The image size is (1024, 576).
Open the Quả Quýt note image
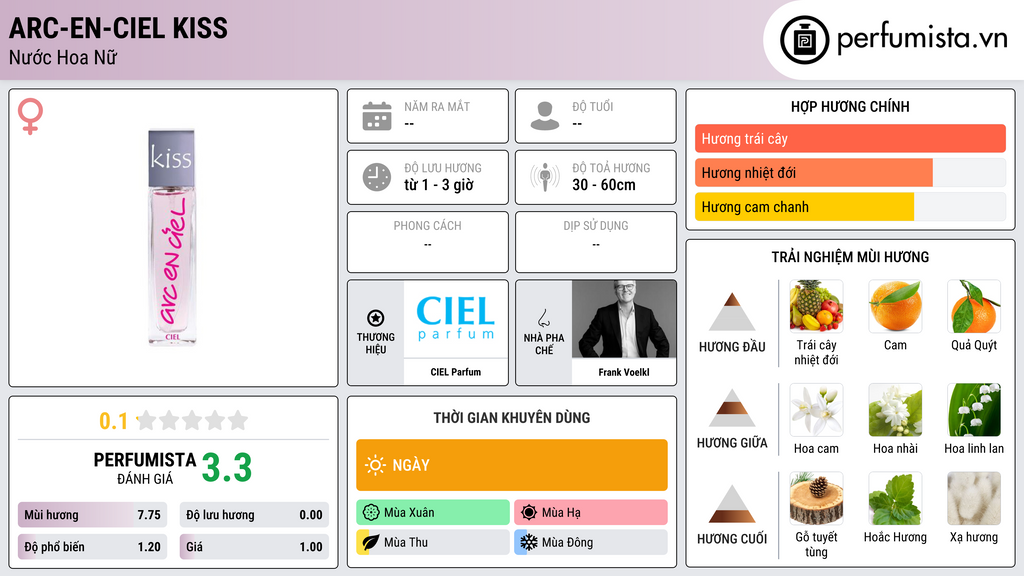974,306
